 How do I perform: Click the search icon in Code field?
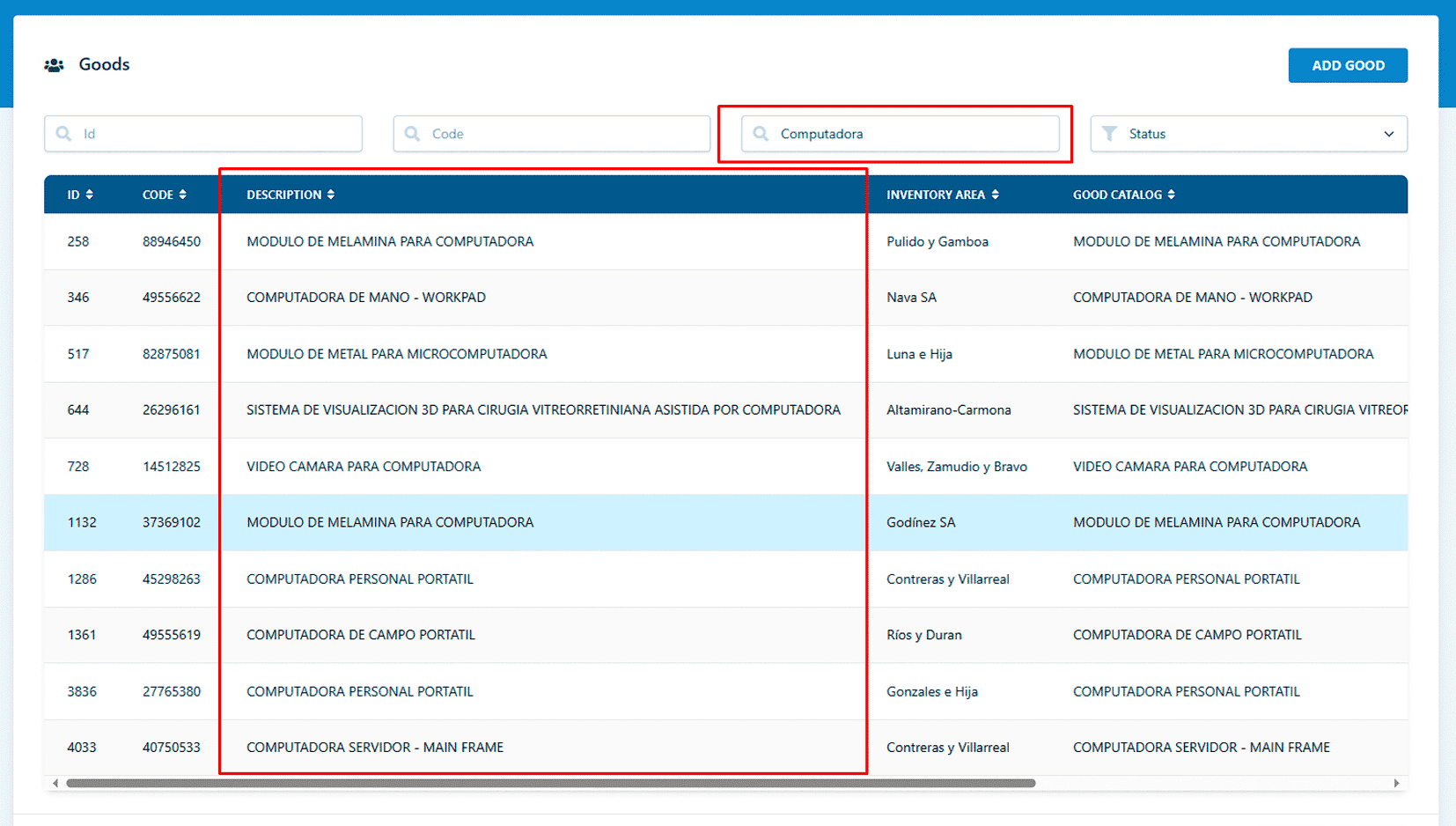[x=412, y=134]
